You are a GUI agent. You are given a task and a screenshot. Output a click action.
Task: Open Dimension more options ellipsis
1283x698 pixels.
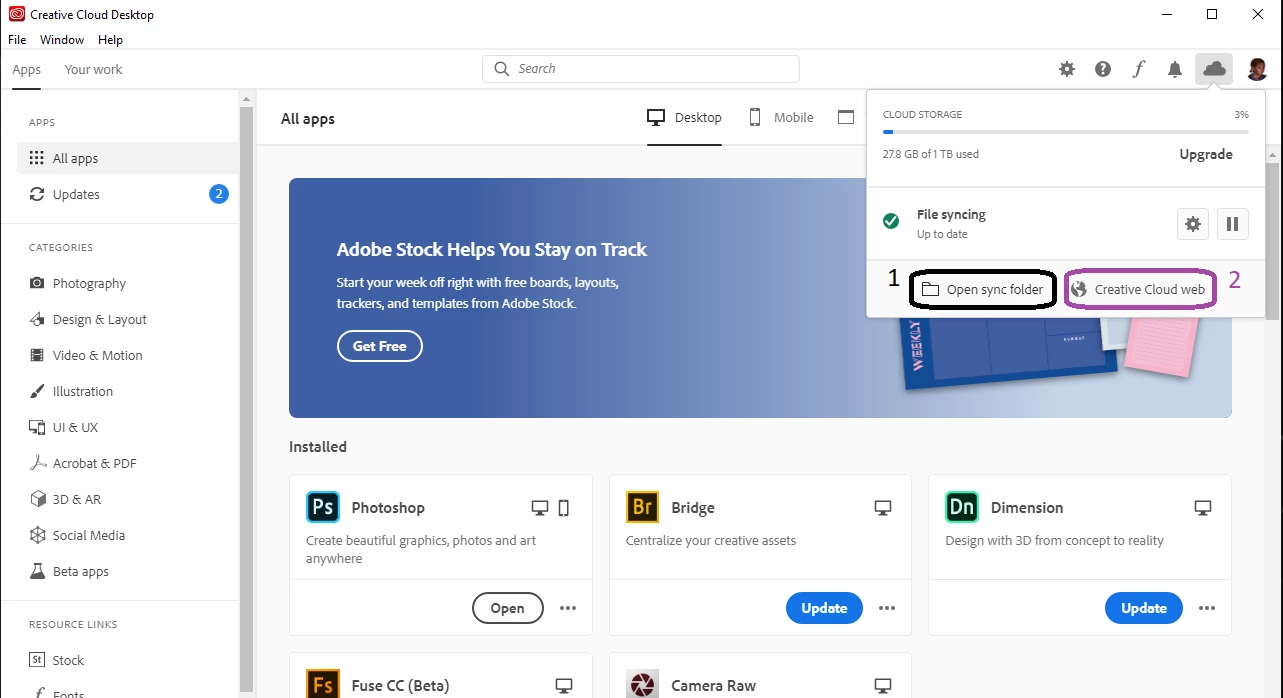(1207, 608)
